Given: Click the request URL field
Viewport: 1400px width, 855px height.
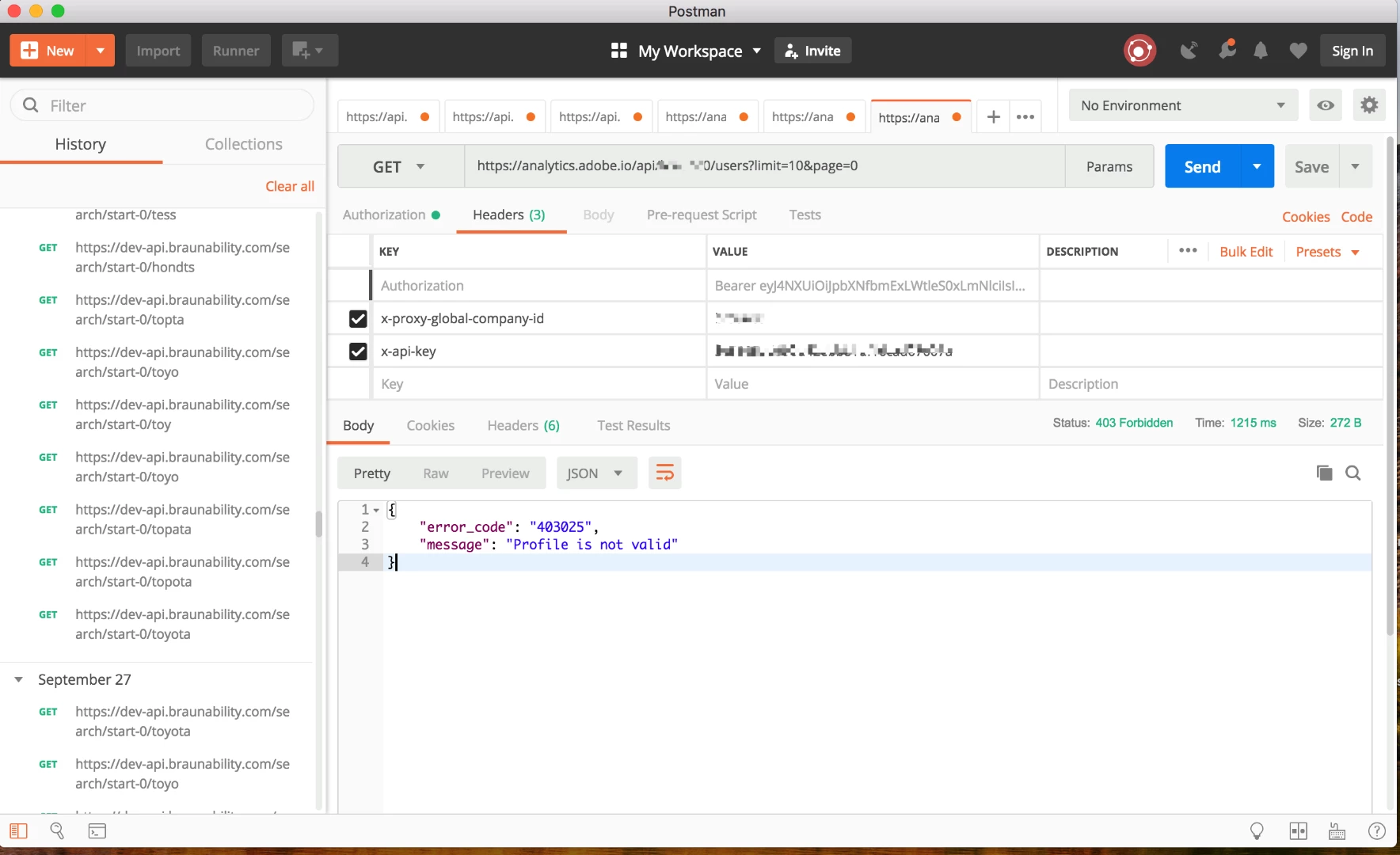Looking at the screenshot, I should (x=765, y=166).
